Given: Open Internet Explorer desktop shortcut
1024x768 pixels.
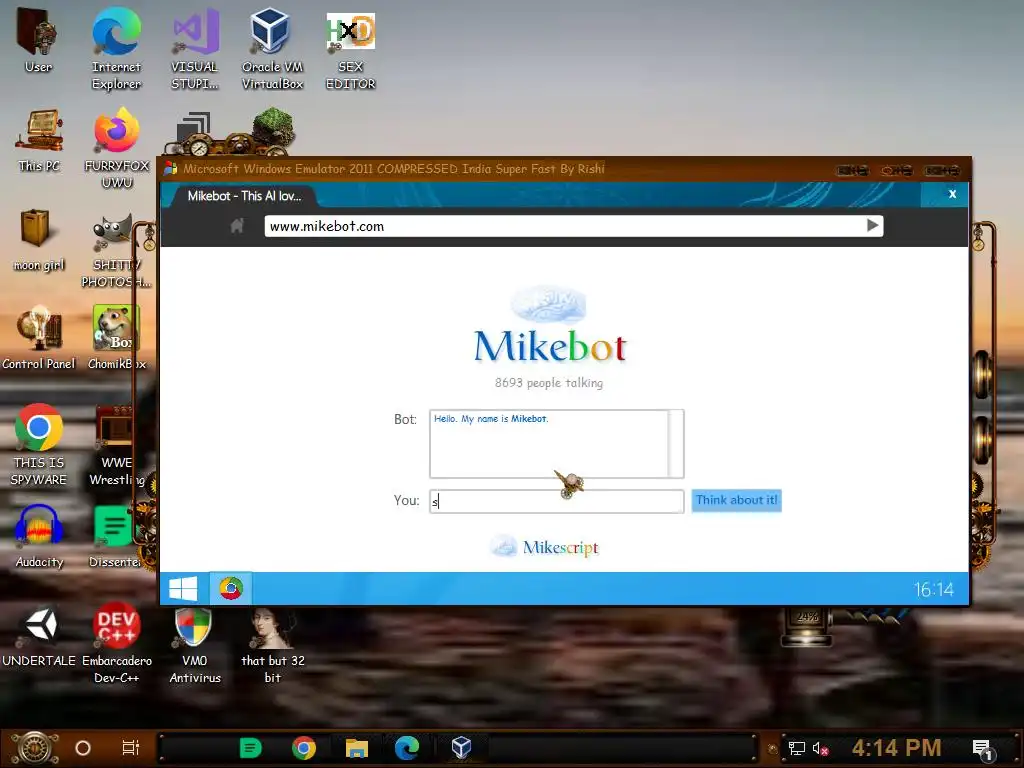Looking at the screenshot, I should point(116,48).
